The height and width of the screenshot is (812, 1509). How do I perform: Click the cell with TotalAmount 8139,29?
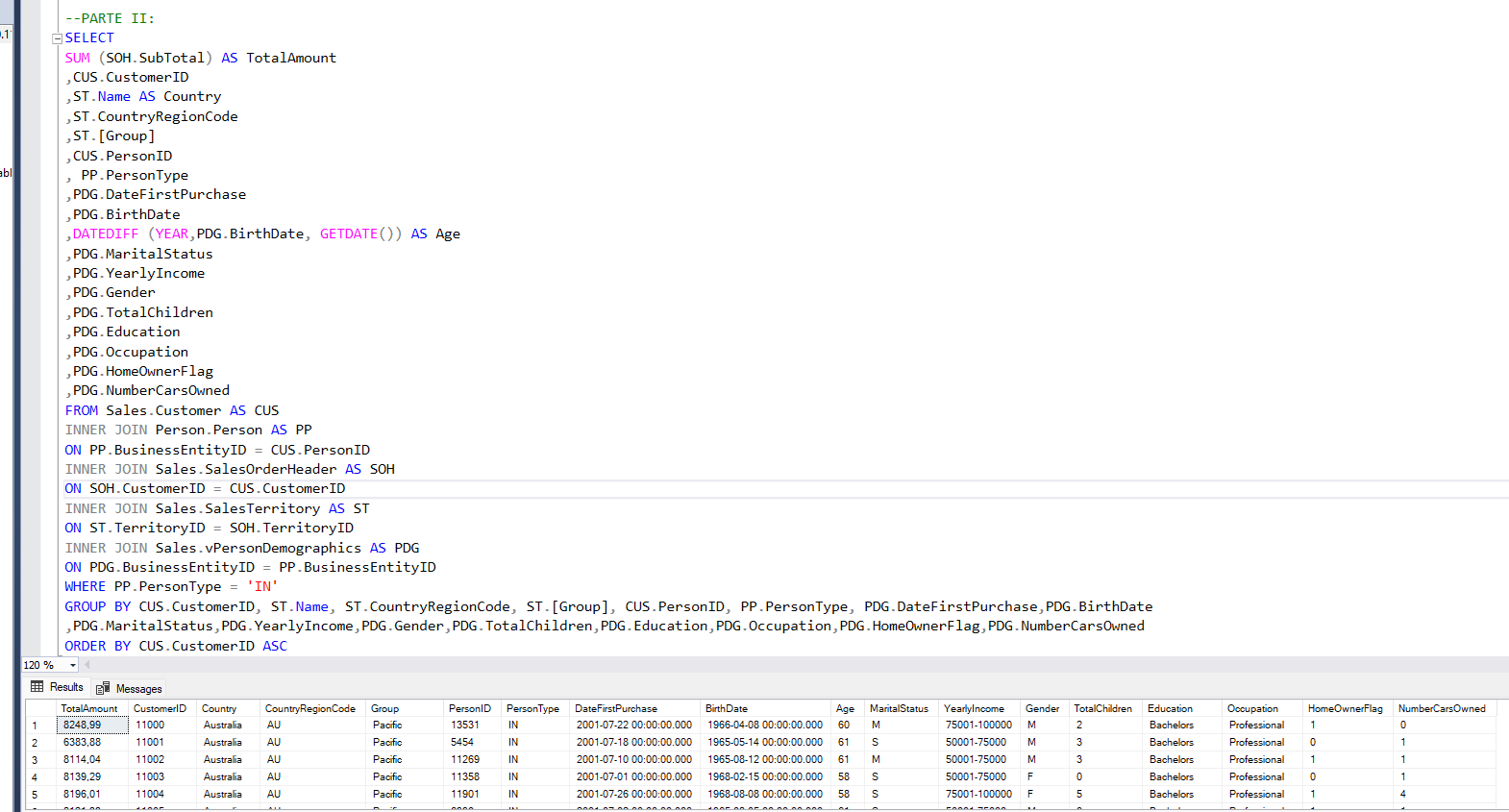[x=92, y=777]
